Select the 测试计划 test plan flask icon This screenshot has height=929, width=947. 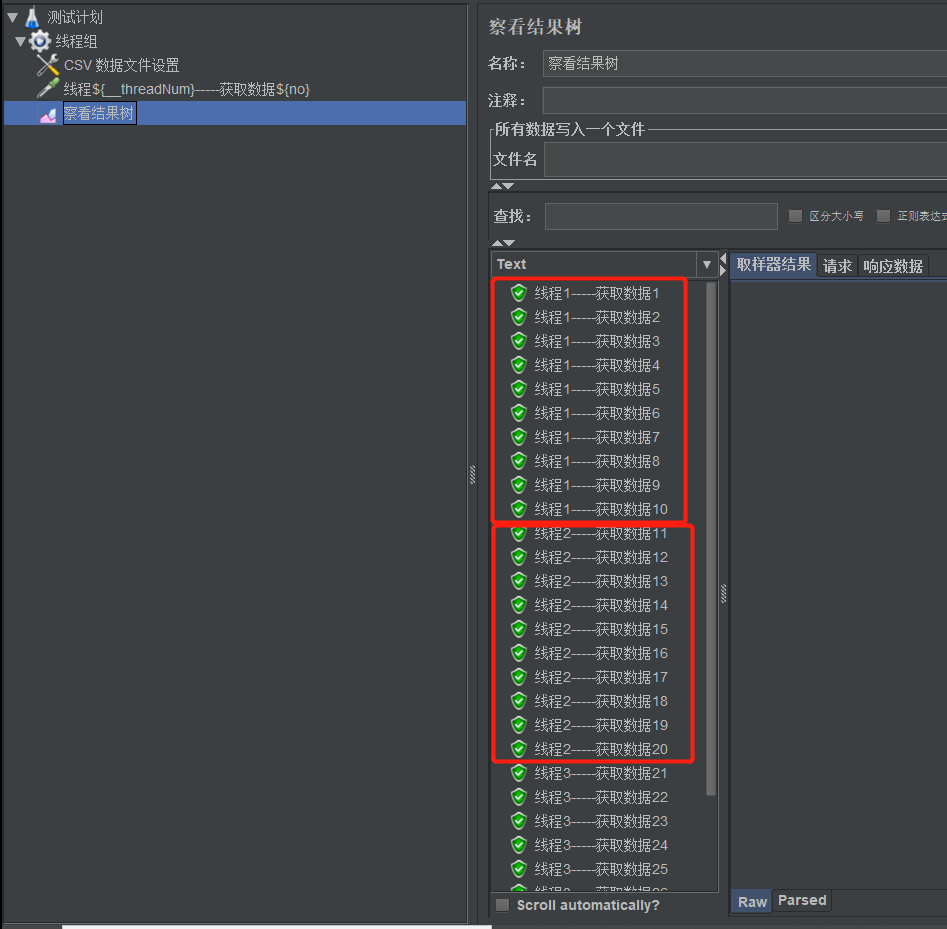[x=29, y=16]
